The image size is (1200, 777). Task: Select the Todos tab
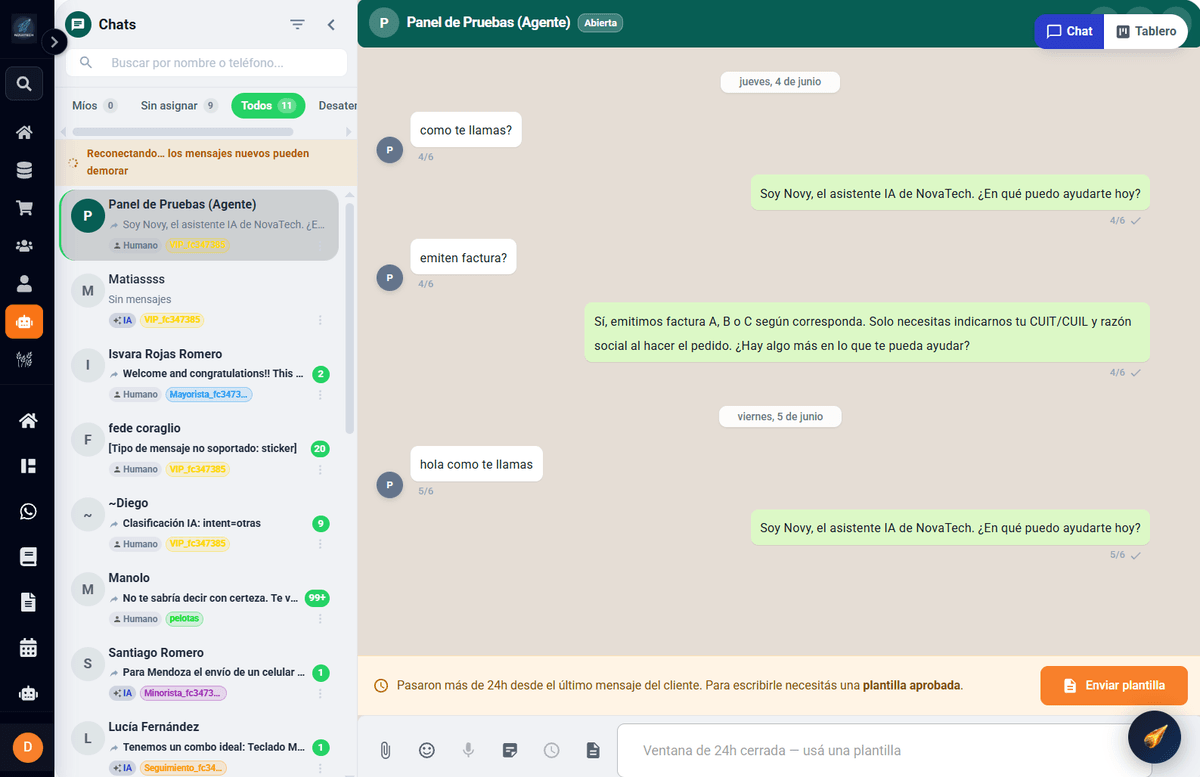click(268, 105)
